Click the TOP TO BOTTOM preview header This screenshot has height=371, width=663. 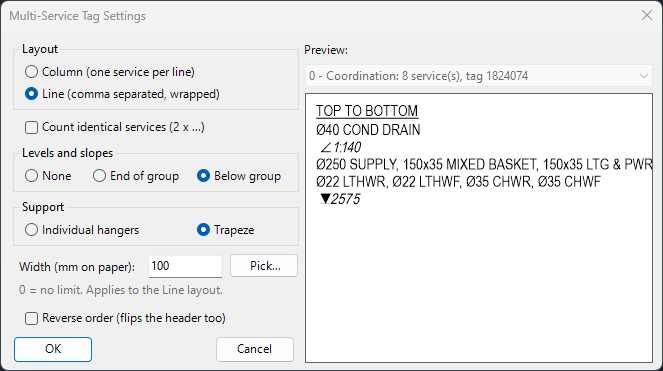[x=367, y=111]
